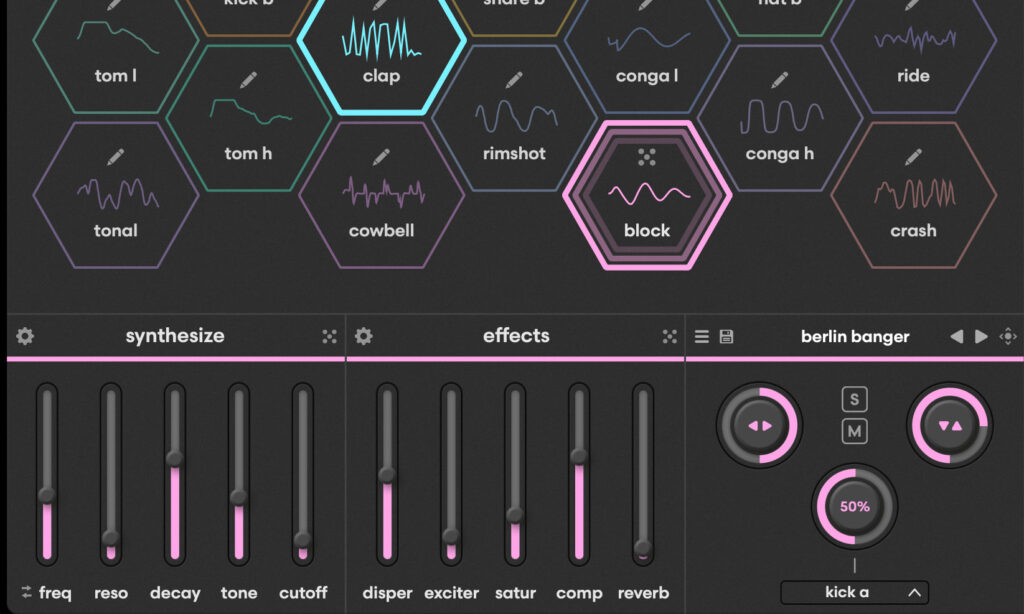Click the pencil icon on cowbell pad
Screen dimensions: 1024x614
(x=380, y=157)
